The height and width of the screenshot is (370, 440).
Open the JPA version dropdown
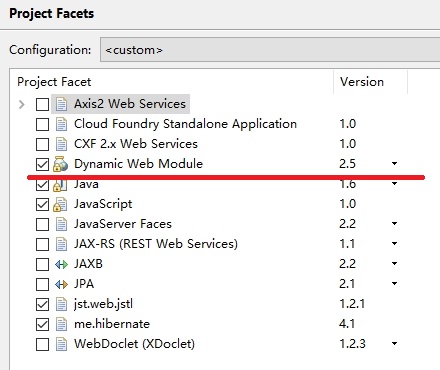(394, 283)
